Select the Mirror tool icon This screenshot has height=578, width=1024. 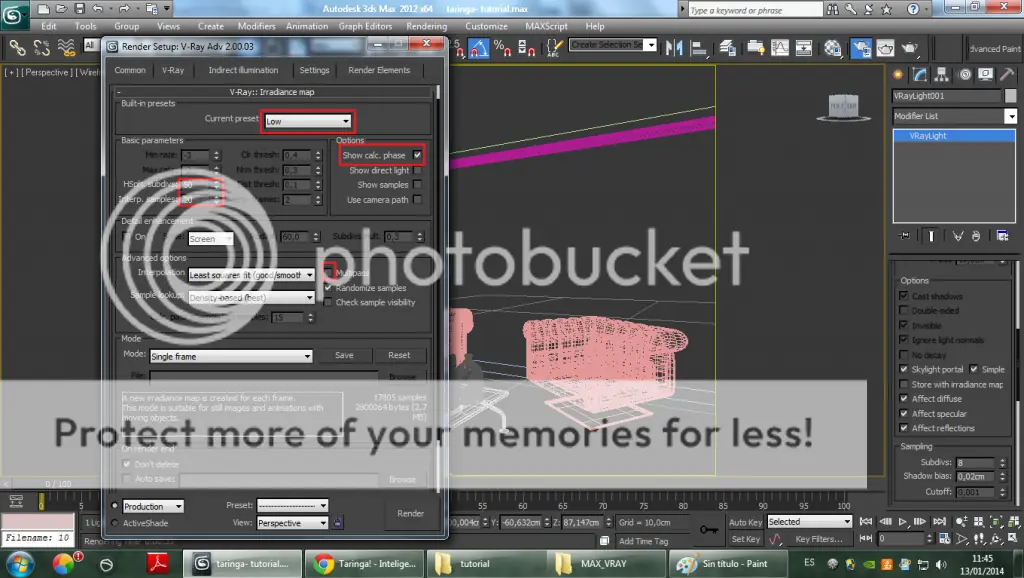pos(672,46)
